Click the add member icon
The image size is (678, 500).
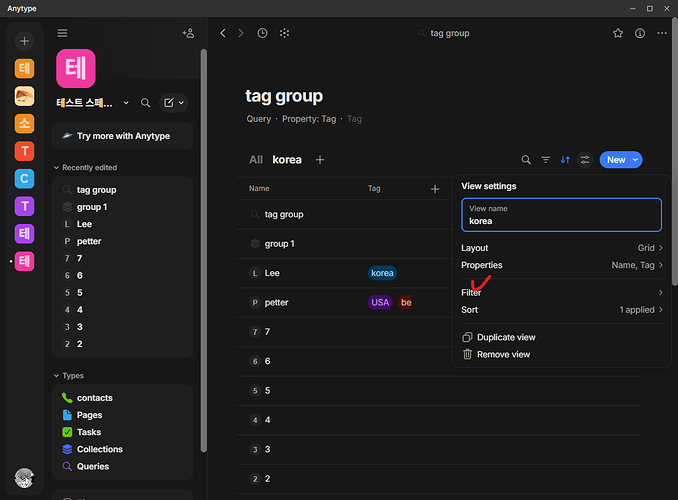pyautogui.click(x=189, y=33)
